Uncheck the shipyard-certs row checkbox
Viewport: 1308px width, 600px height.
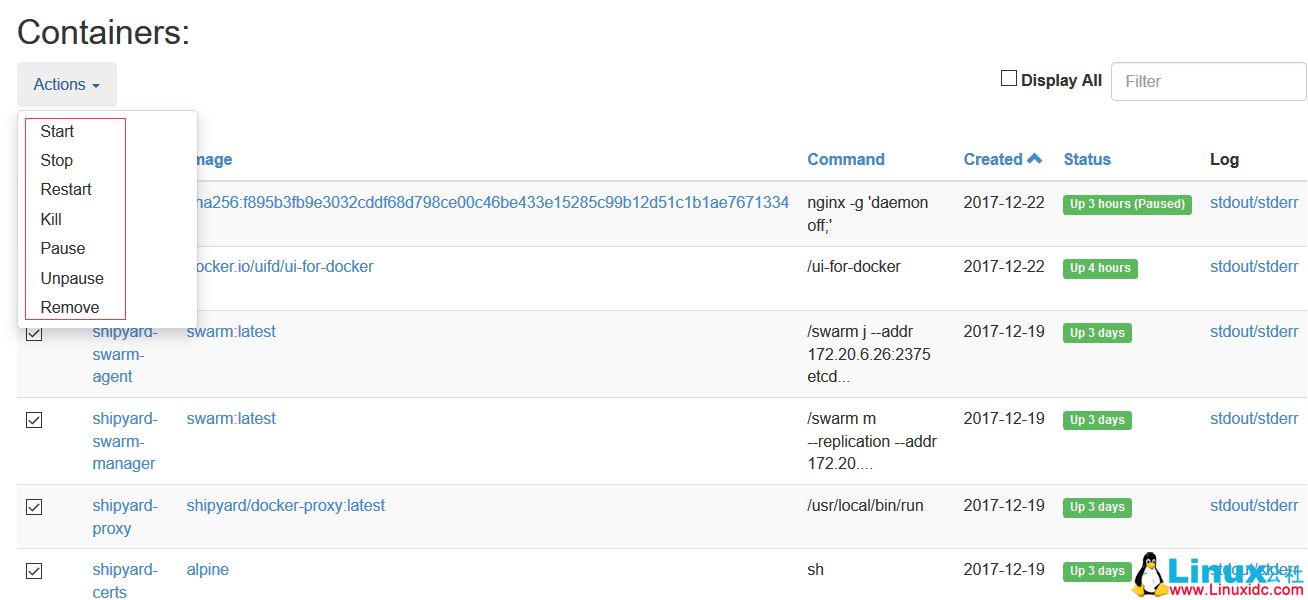[33, 571]
